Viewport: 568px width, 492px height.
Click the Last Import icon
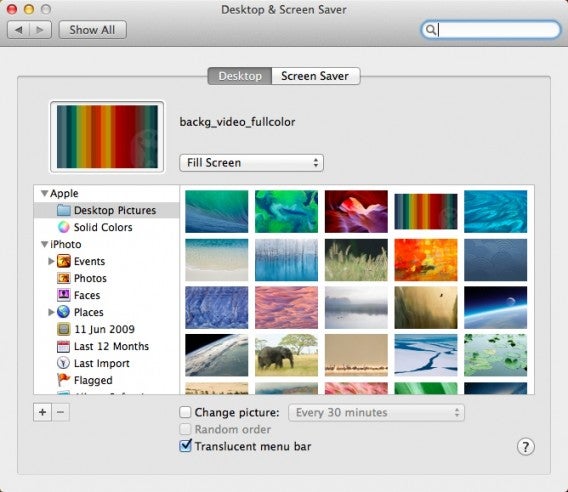63,363
